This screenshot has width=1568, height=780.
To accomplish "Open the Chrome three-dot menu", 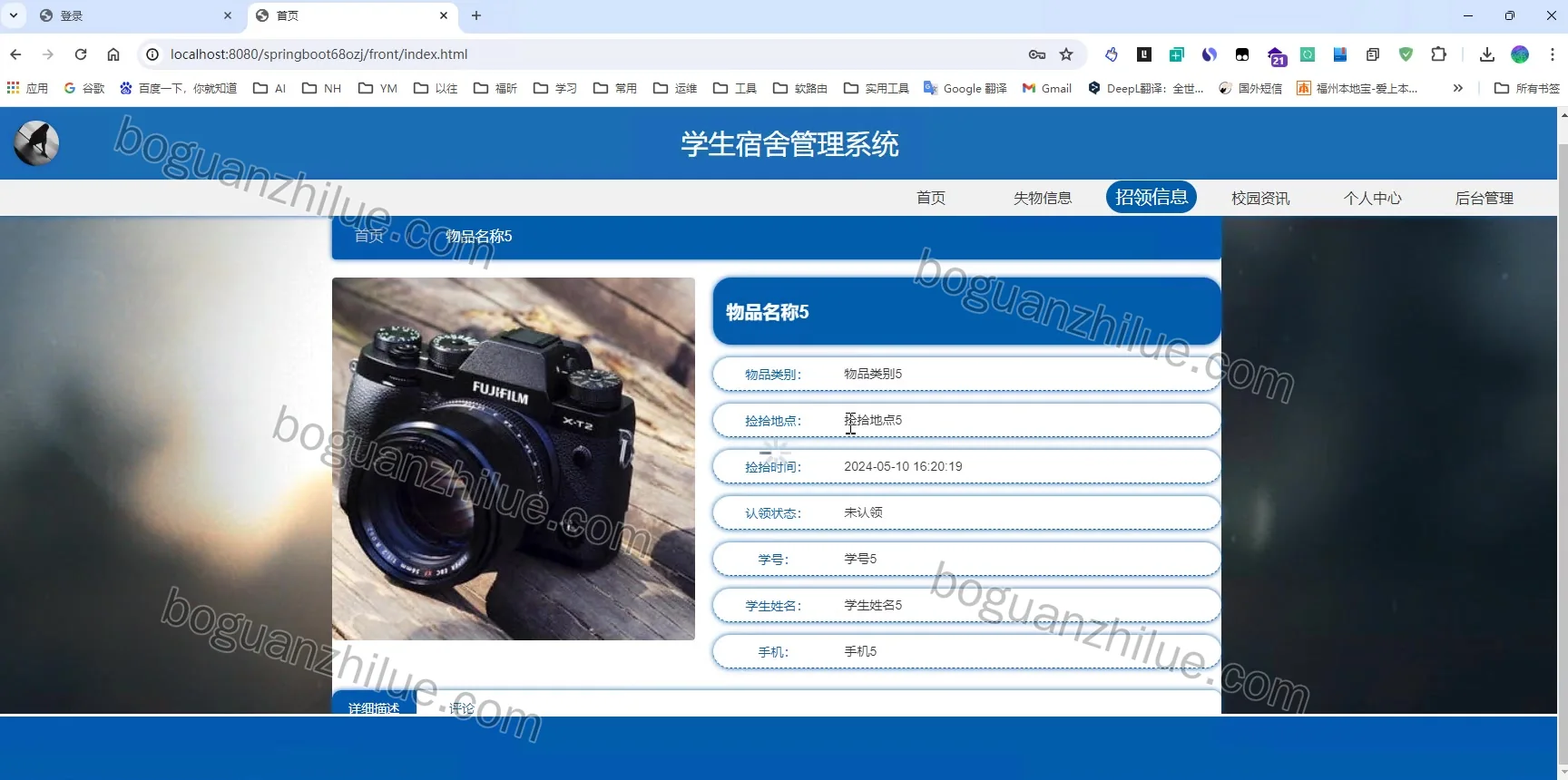I will [1553, 54].
